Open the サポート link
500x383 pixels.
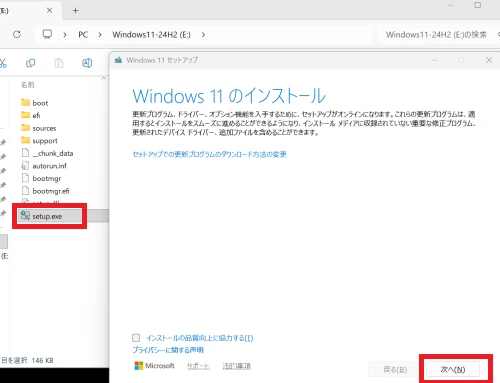(x=198, y=366)
